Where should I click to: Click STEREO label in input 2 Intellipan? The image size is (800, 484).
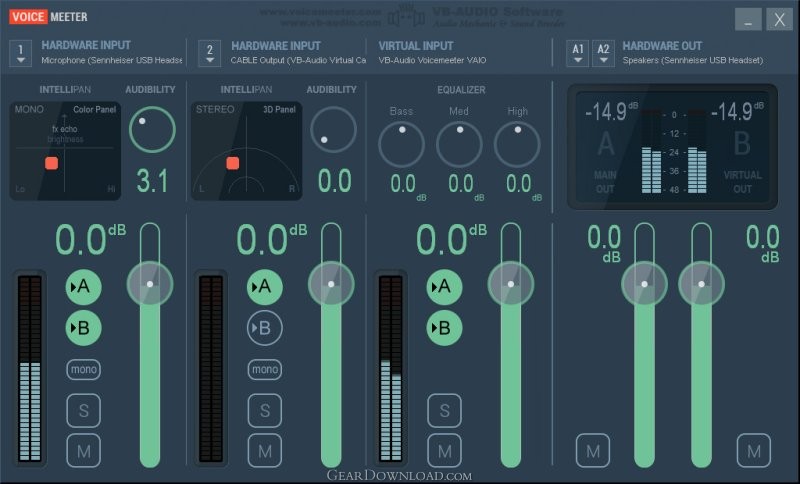click(x=215, y=109)
